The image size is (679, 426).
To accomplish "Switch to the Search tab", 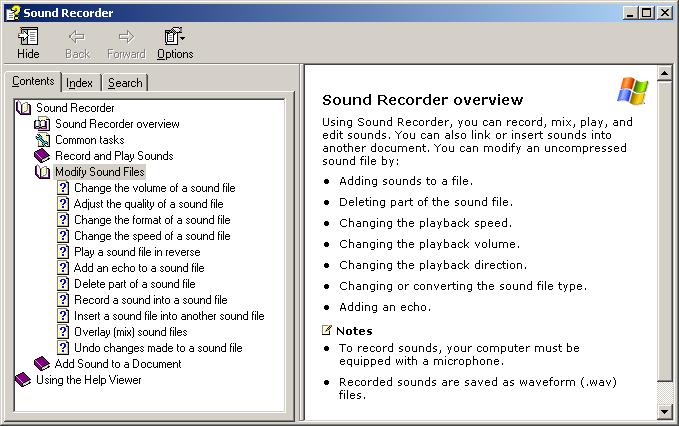I will tap(125, 83).
